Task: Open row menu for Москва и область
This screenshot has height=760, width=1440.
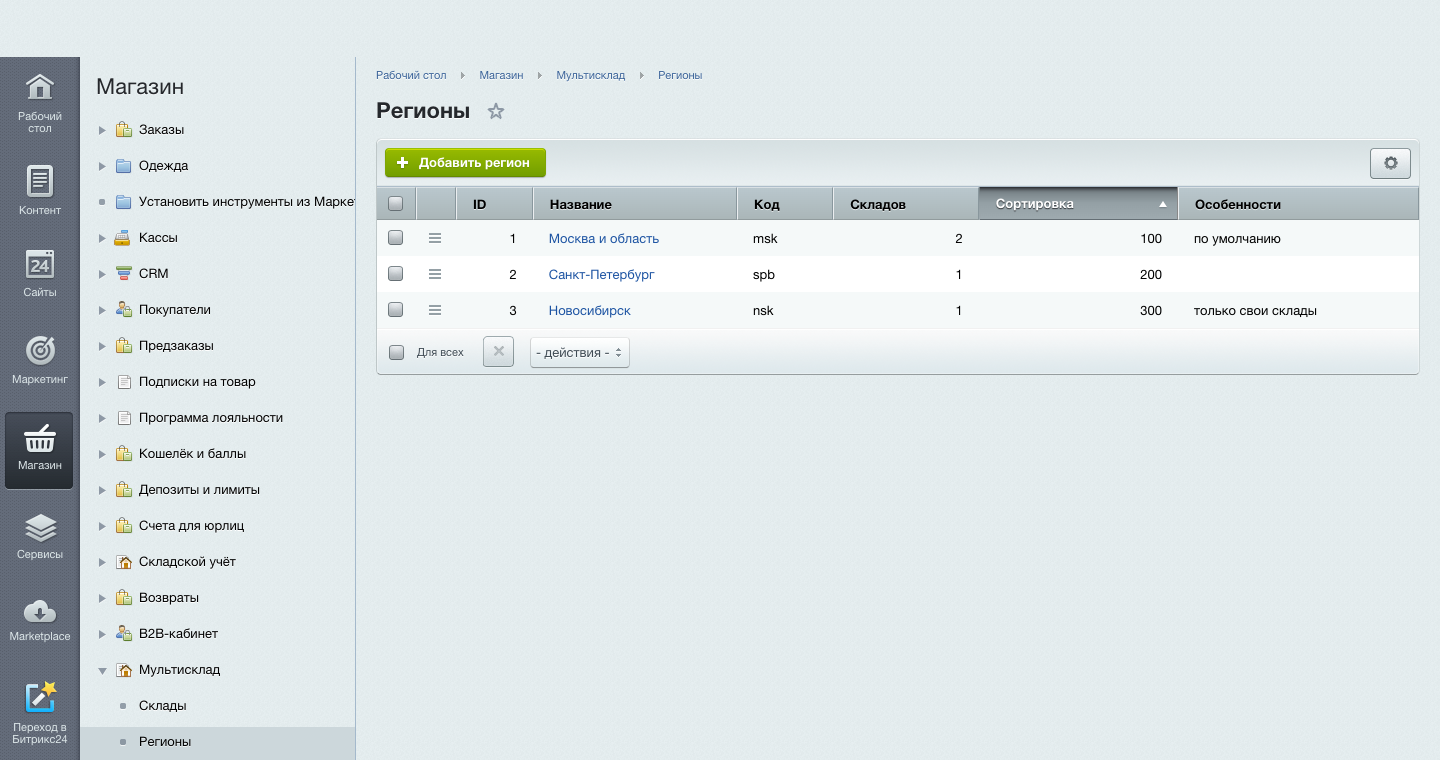Action: [435, 239]
